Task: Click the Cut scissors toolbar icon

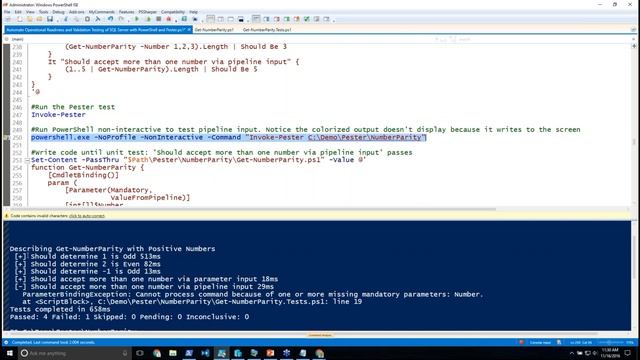Action: [65, 19]
